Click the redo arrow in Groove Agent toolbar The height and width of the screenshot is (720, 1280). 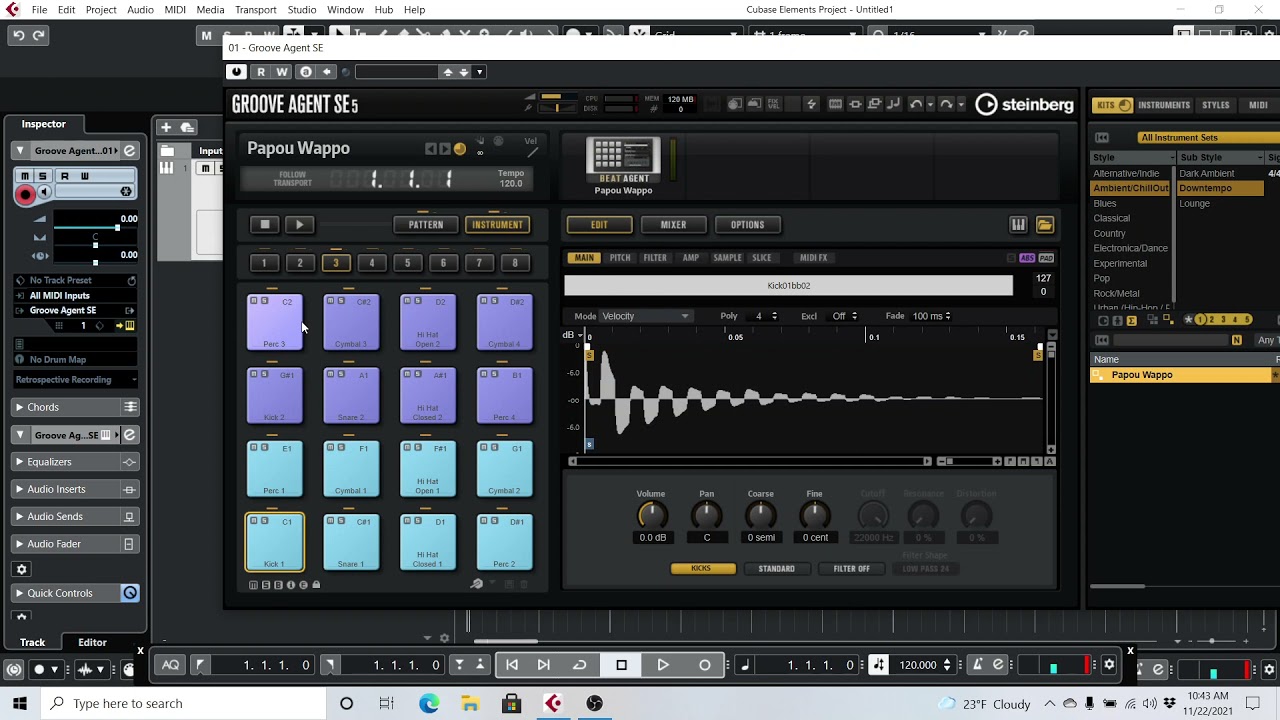pyautogui.click(x=946, y=104)
